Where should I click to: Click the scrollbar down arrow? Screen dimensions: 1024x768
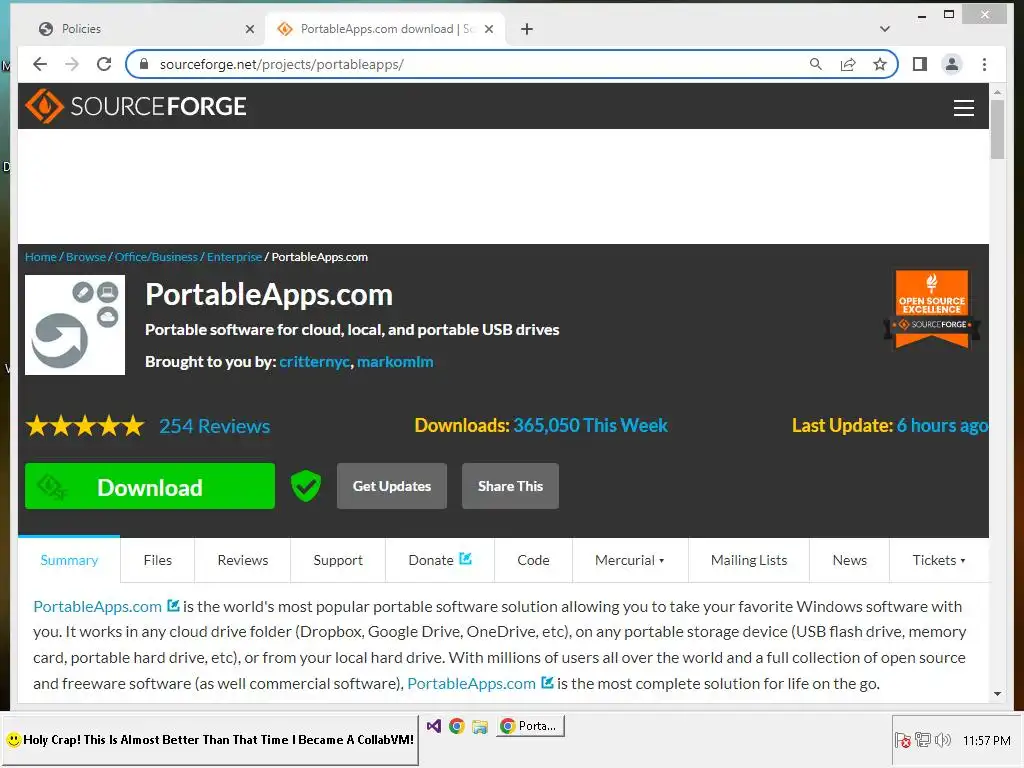(997, 694)
